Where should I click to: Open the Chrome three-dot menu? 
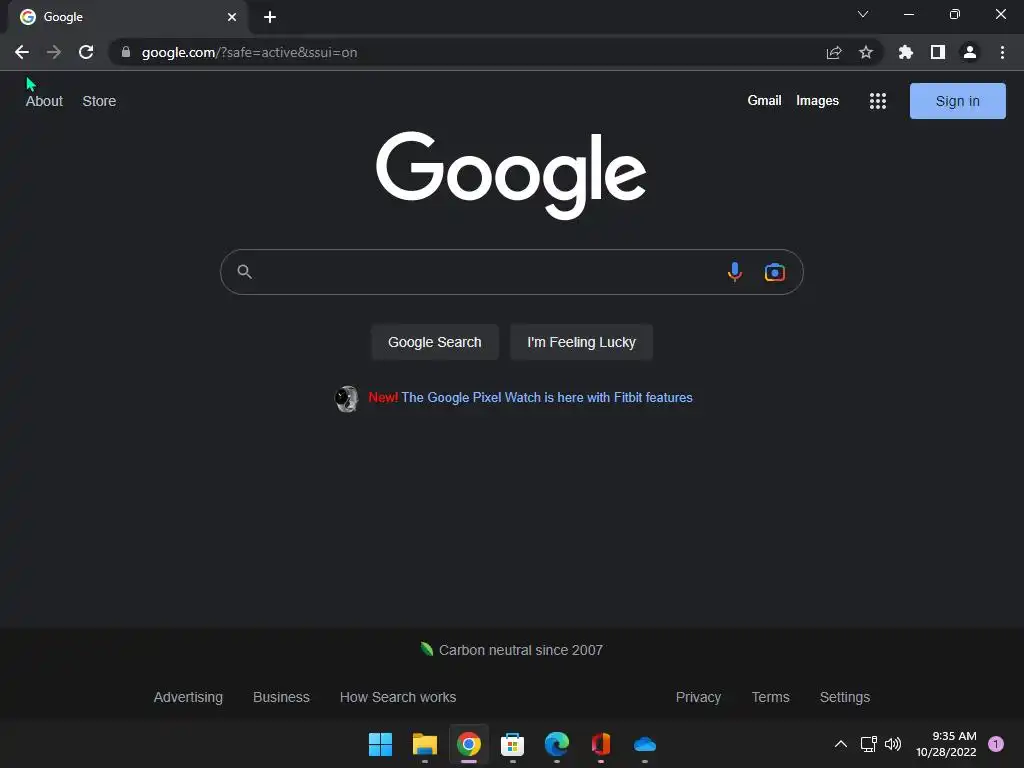(1002, 52)
